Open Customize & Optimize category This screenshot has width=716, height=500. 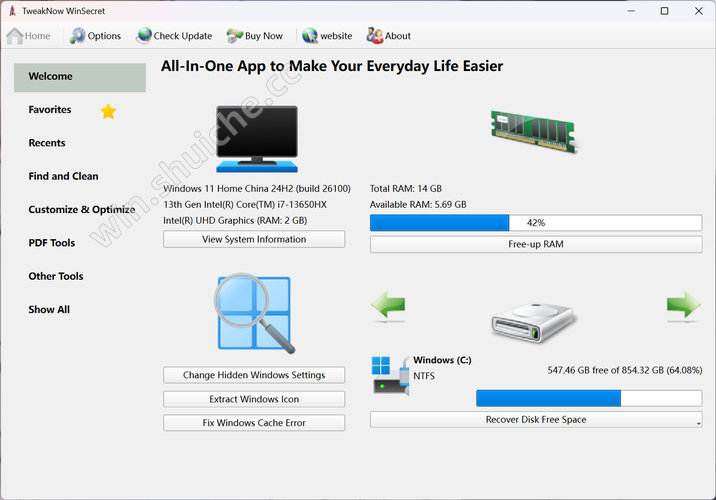(81, 210)
